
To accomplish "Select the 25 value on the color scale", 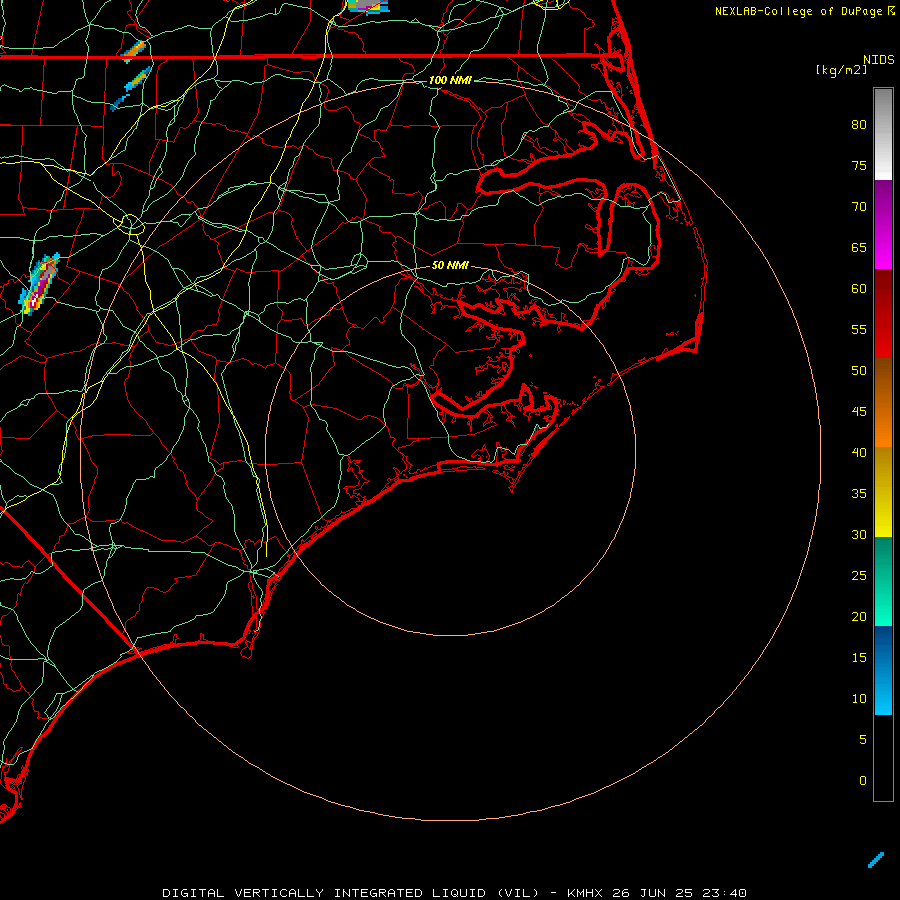I will pos(859,576).
